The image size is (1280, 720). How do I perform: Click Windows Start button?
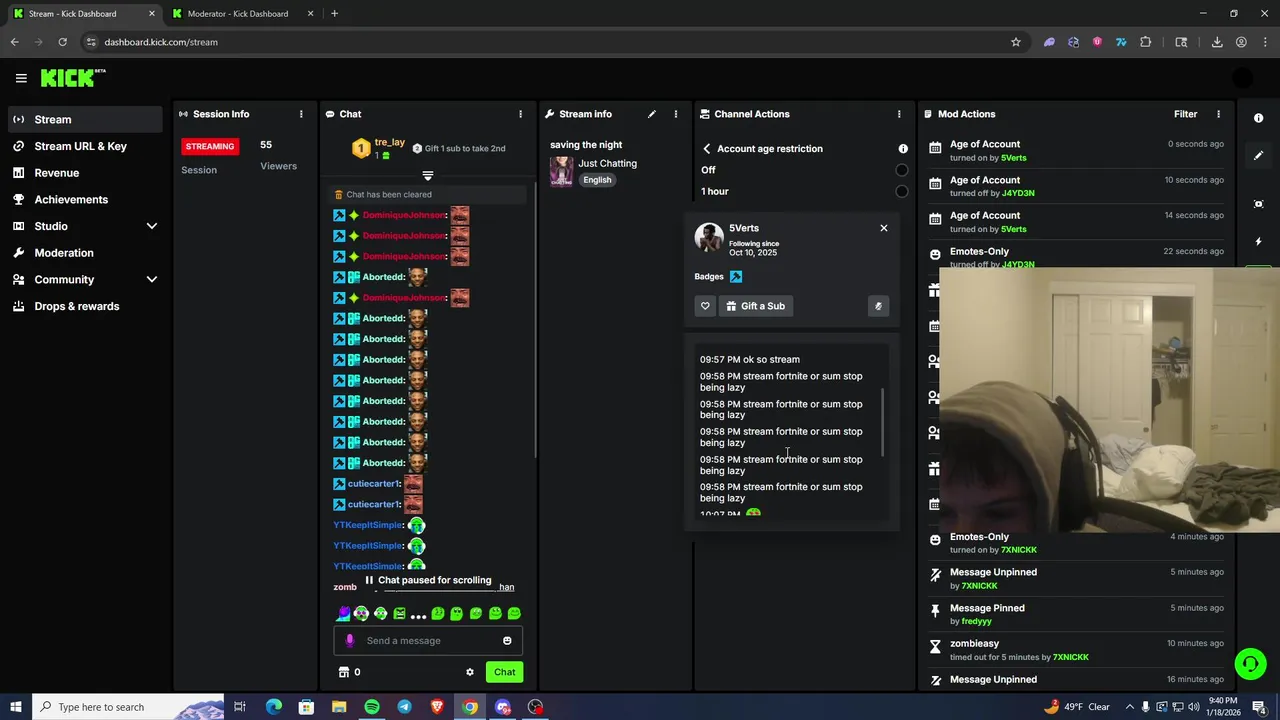point(16,707)
